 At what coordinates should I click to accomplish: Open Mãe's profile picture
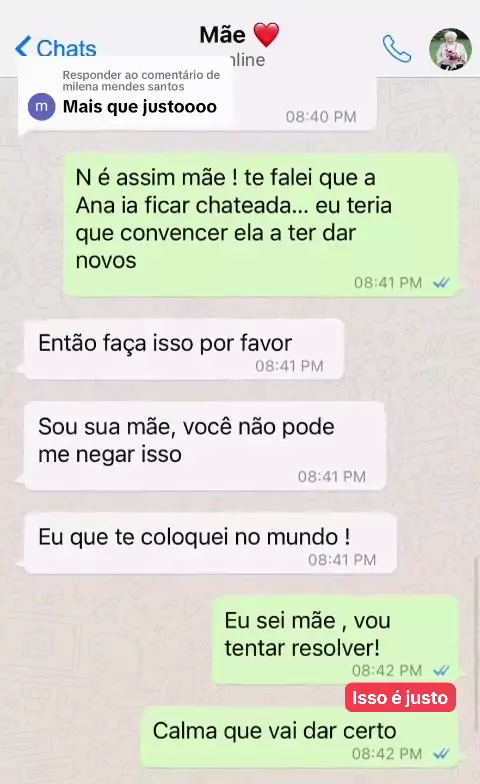click(x=450, y=49)
